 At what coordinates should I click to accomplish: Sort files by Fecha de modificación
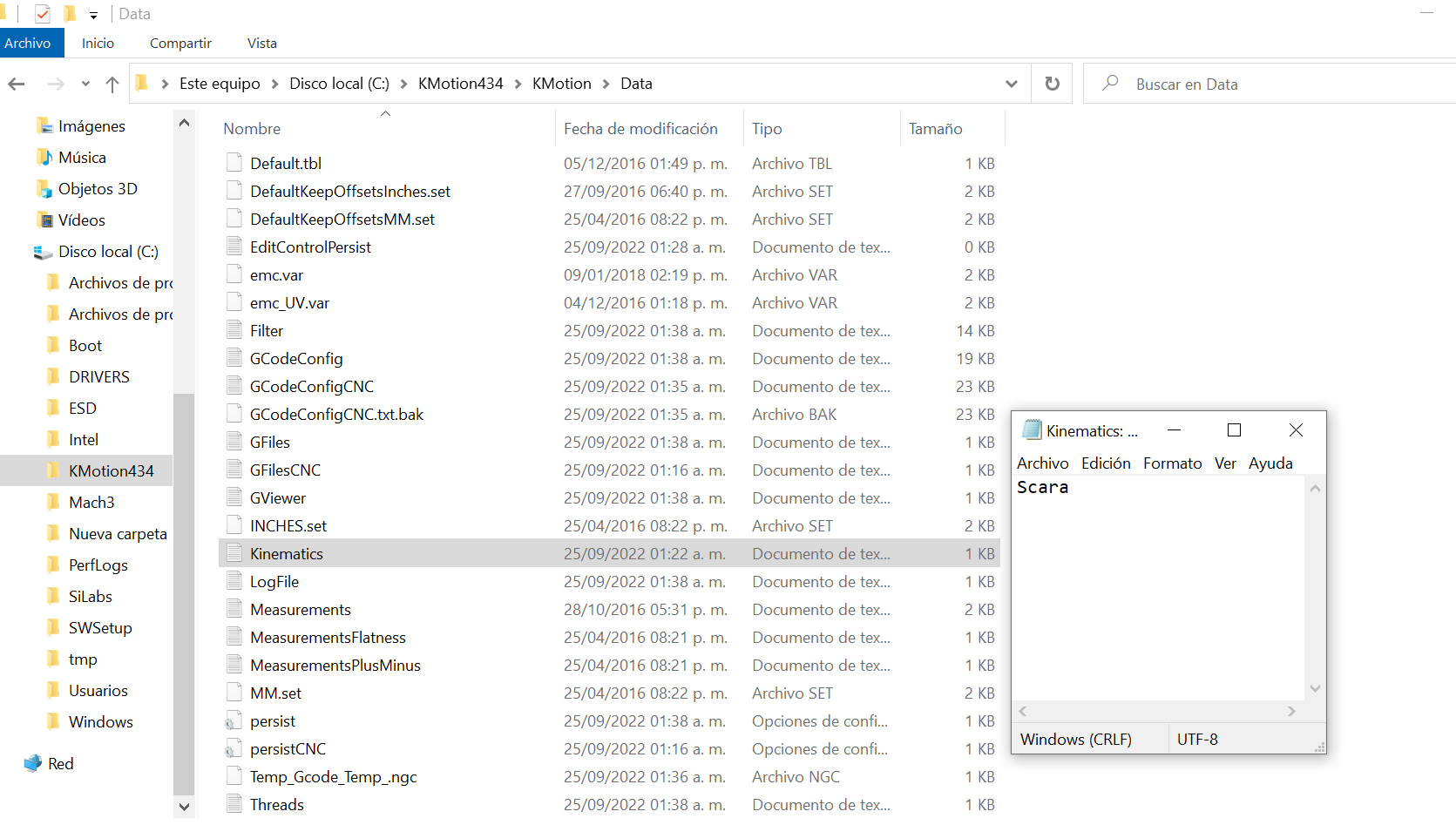point(640,129)
